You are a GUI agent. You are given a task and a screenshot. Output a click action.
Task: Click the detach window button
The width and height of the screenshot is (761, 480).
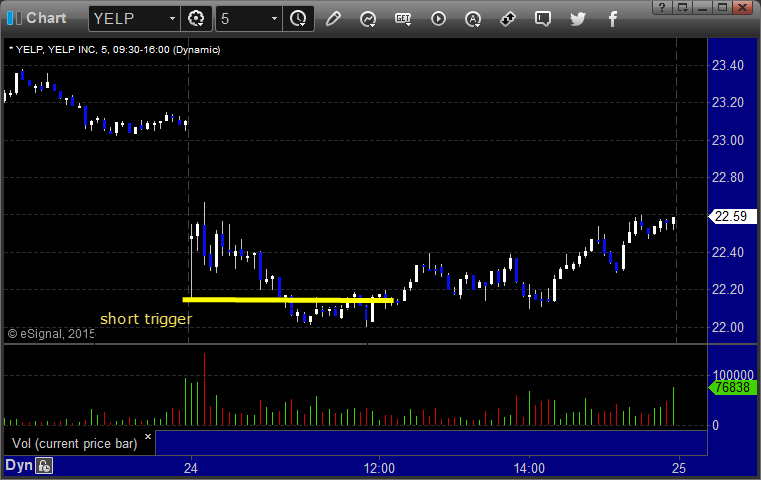coord(683,7)
